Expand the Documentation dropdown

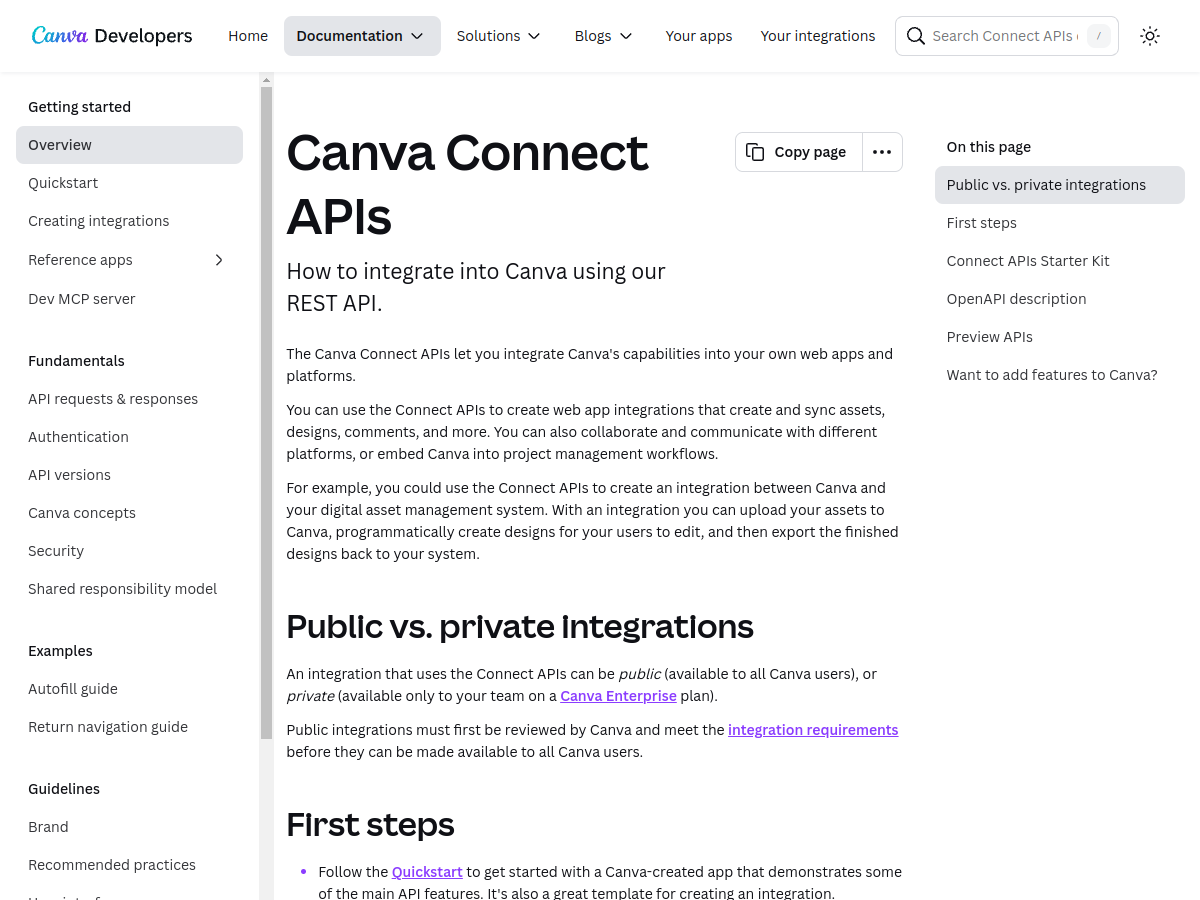click(362, 35)
